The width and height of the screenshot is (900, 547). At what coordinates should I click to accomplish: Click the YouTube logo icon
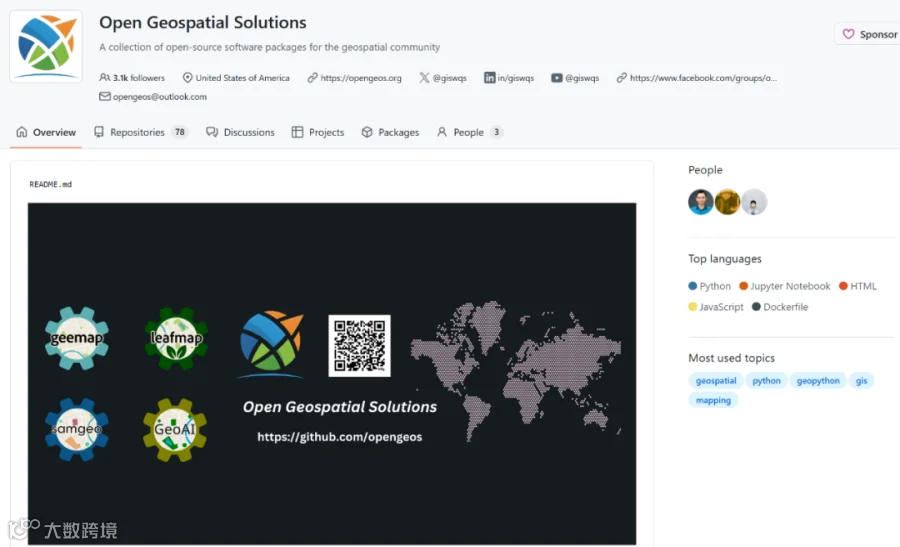pos(557,77)
